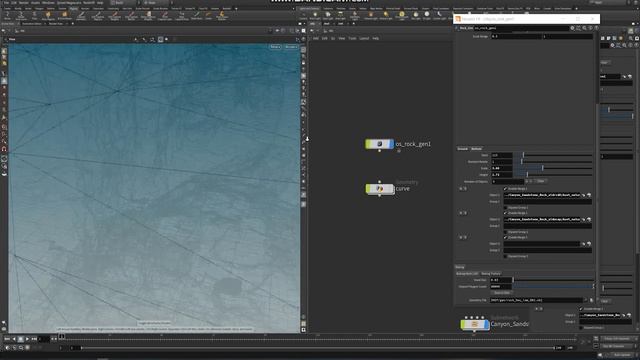Switch to Animation Editor pane tab
640x360 pixels.
(x=31, y=24)
